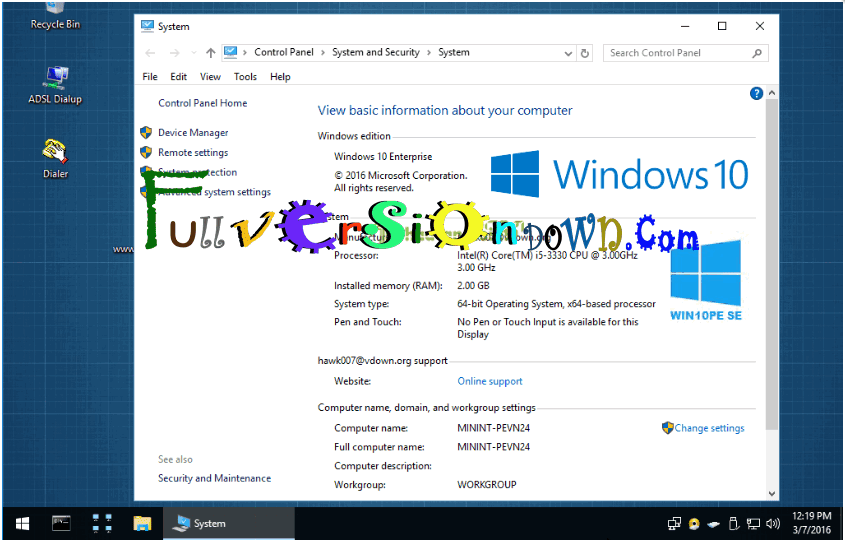This screenshot has width=845, height=541.
Task: Click the drive tray icon
Action: pos(714,524)
